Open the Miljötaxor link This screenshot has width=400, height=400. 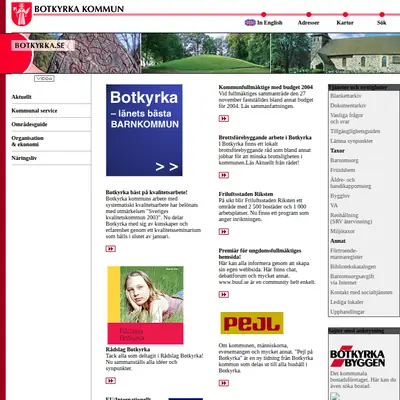pyautogui.click(x=342, y=231)
